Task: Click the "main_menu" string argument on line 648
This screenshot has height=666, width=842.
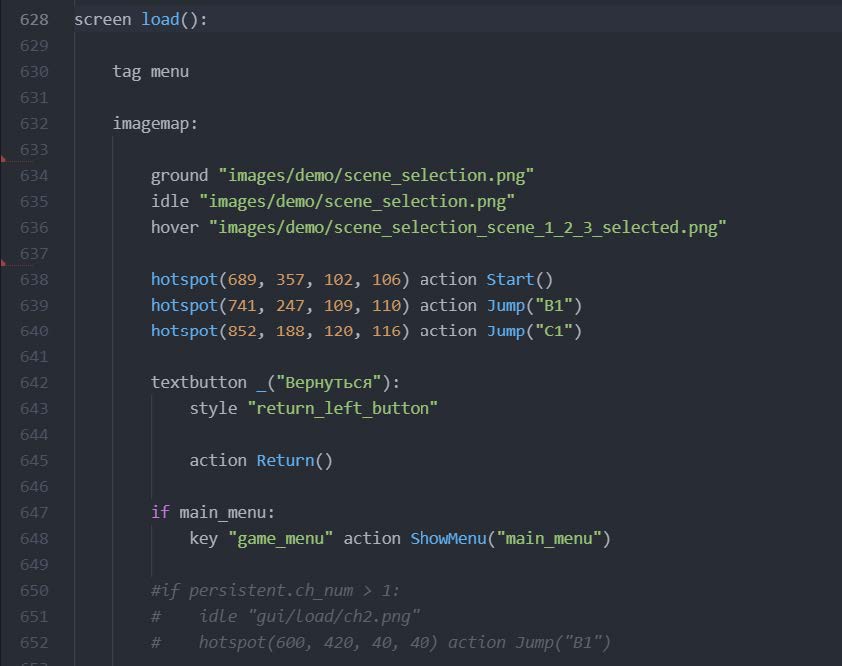Action: point(549,539)
